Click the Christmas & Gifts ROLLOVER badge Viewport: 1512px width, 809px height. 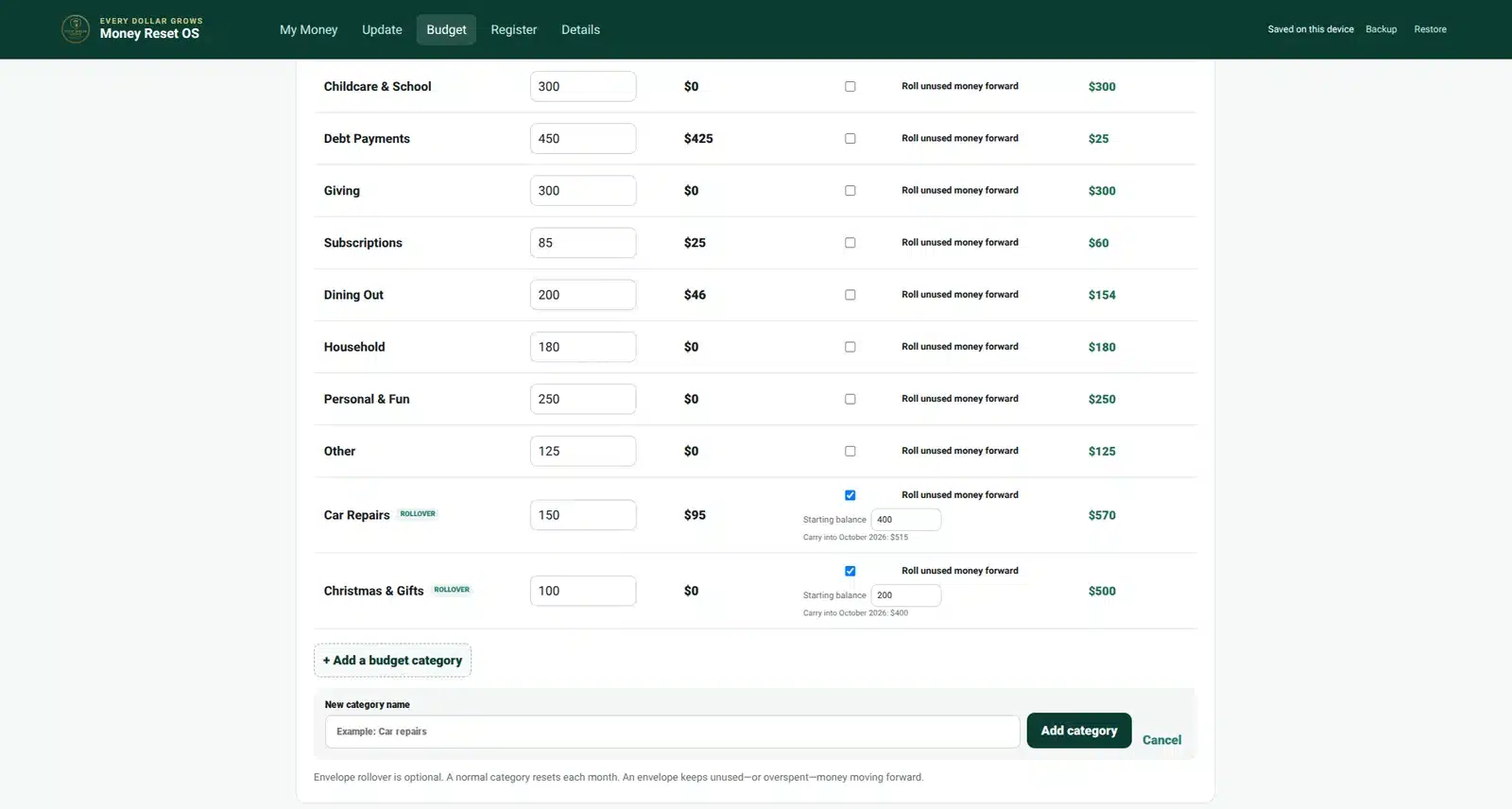point(452,590)
